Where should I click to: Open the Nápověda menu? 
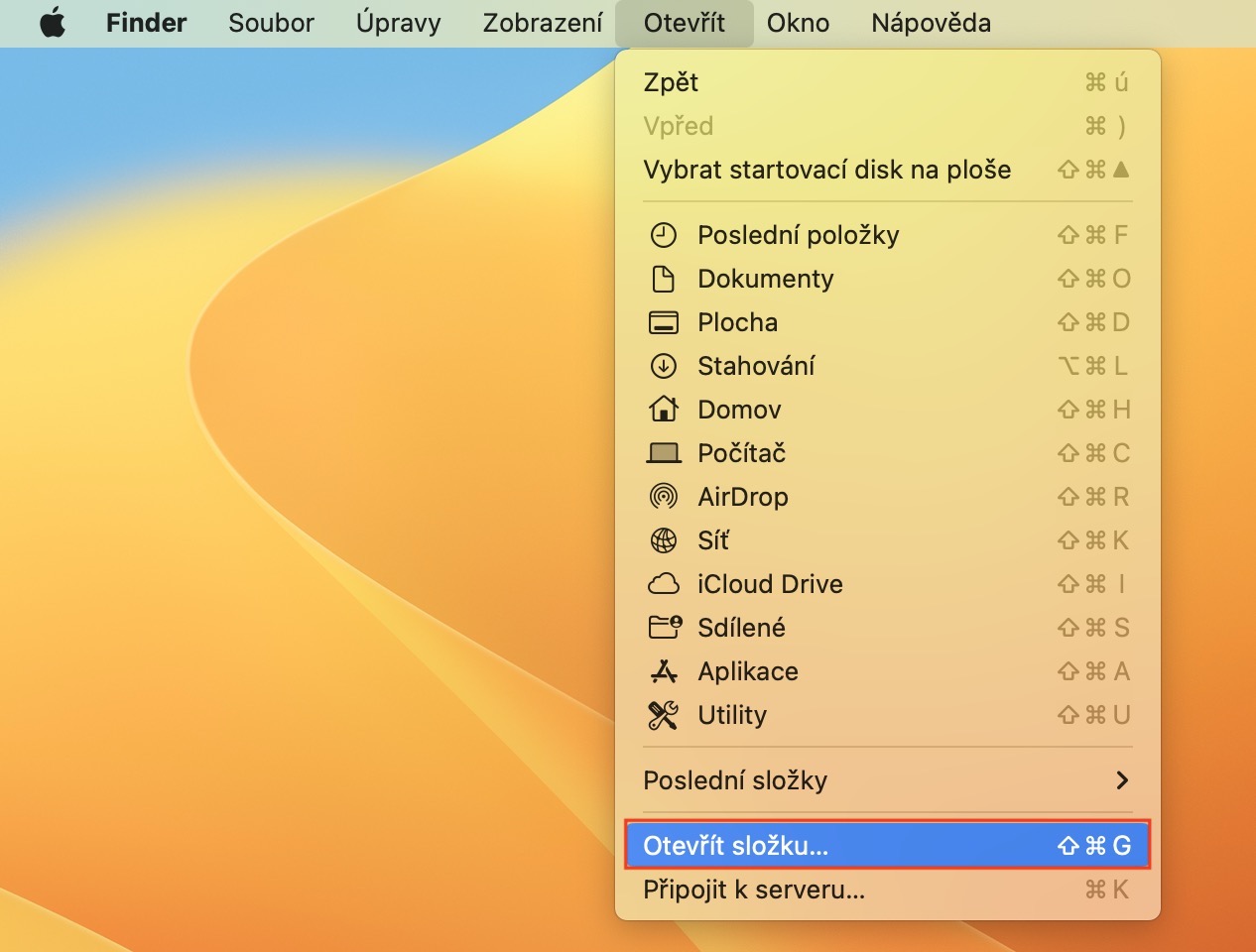(x=931, y=23)
